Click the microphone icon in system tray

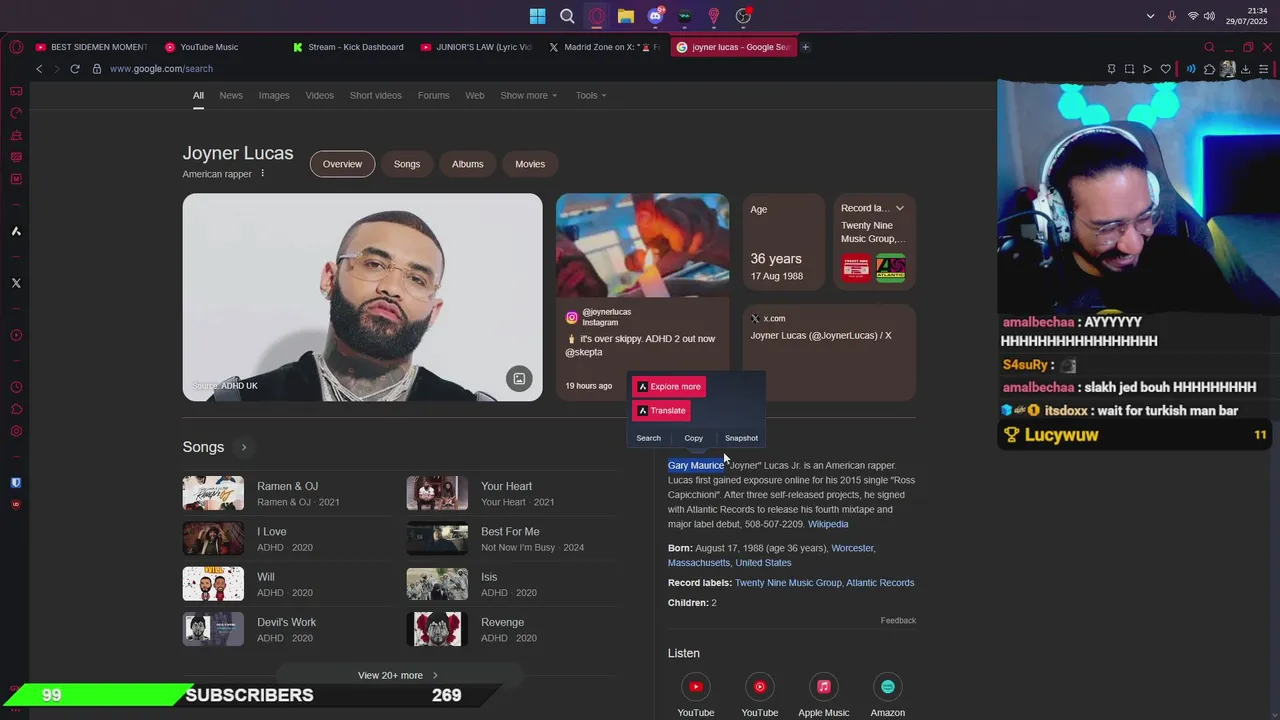[x=1172, y=16]
